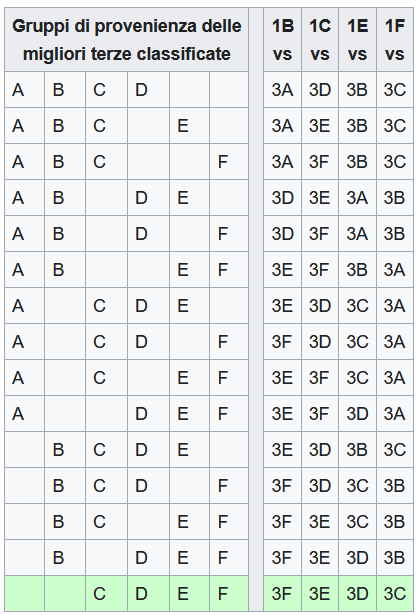This screenshot has width=417, height=615.
Task: Click 3C cell in first row under 1F
Action: pyautogui.click(x=394, y=89)
